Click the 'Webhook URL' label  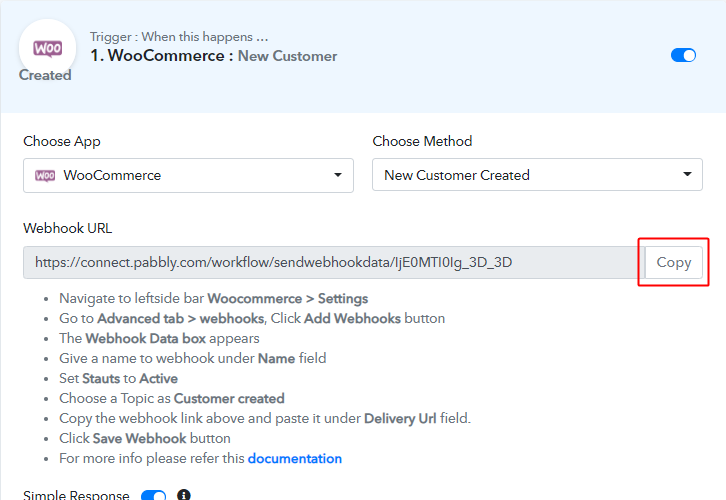click(68, 228)
